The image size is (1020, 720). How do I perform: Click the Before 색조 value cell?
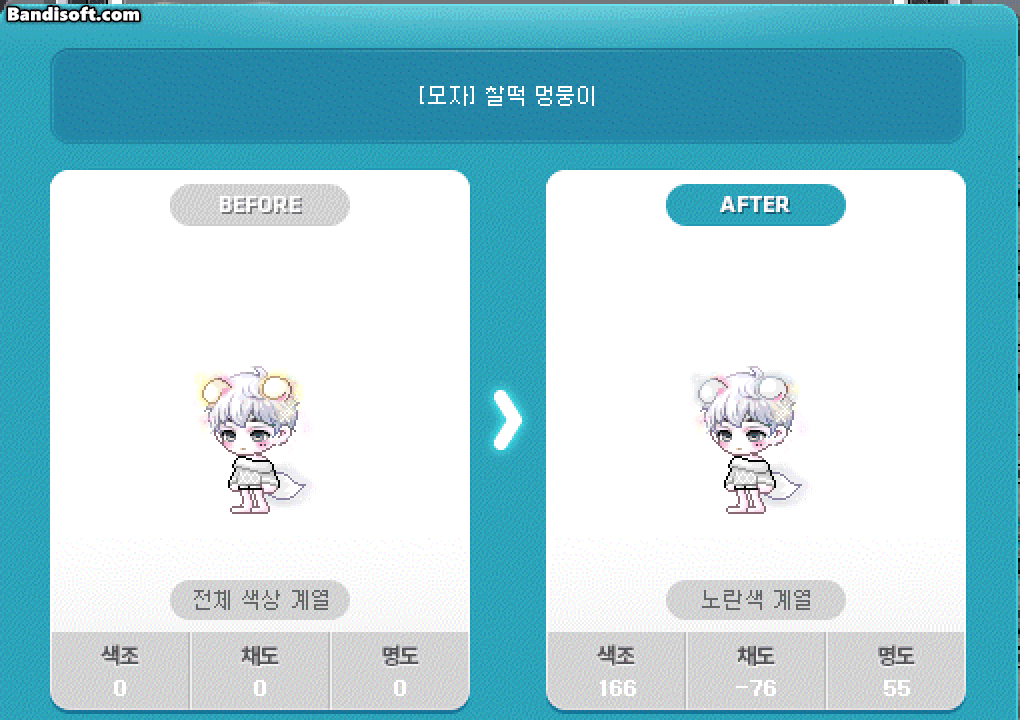pyautogui.click(x=120, y=671)
